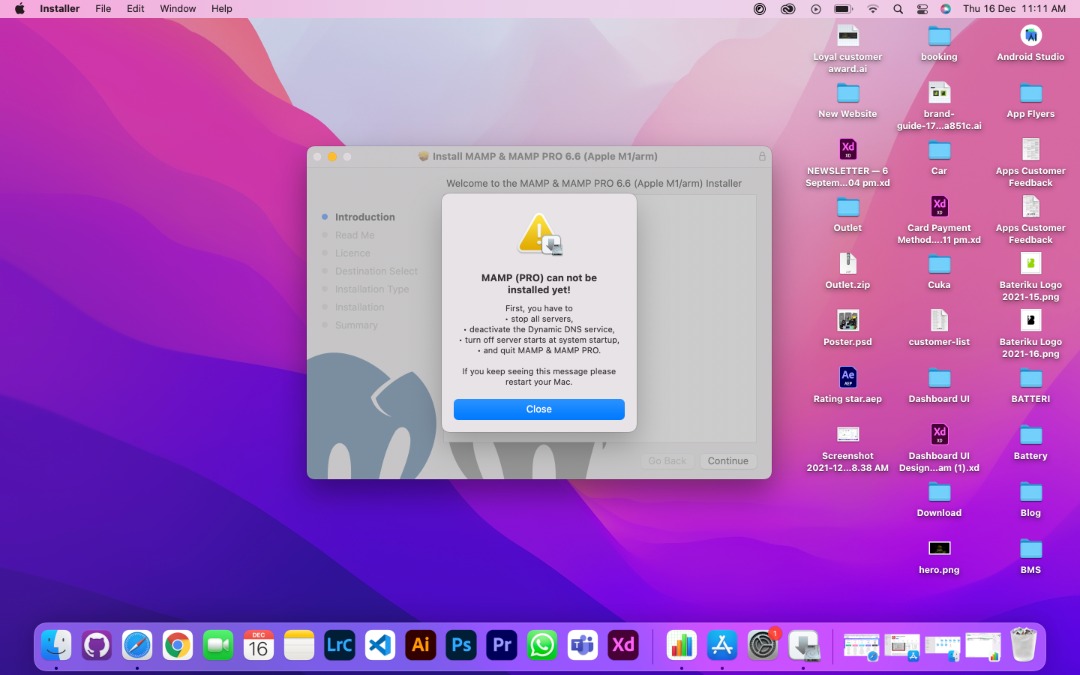
Task: Close the MAMP warning dialog
Action: (539, 409)
